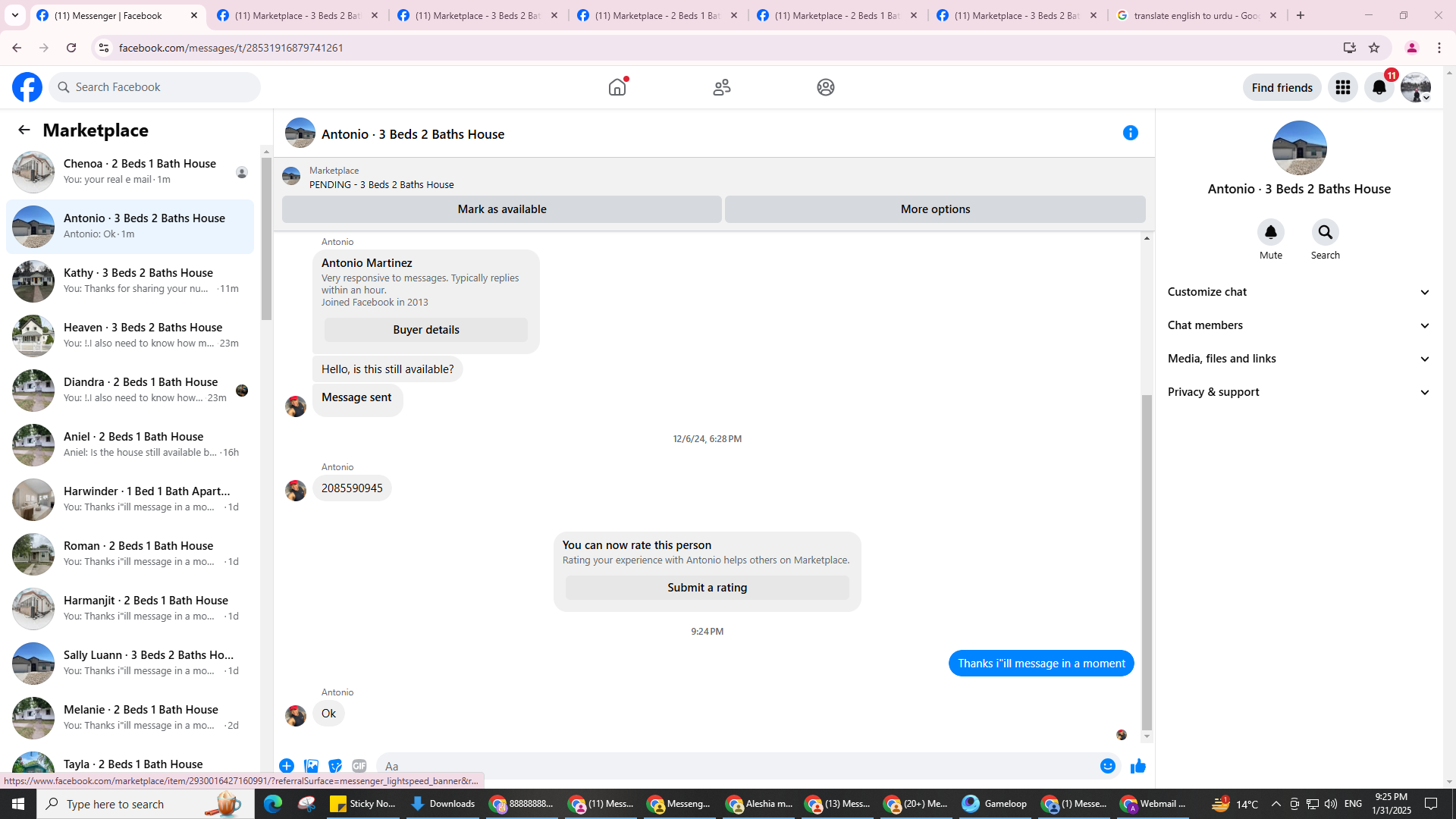Expand Chat members section
The height and width of the screenshot is (819, 1456).
coord(1299,325)
